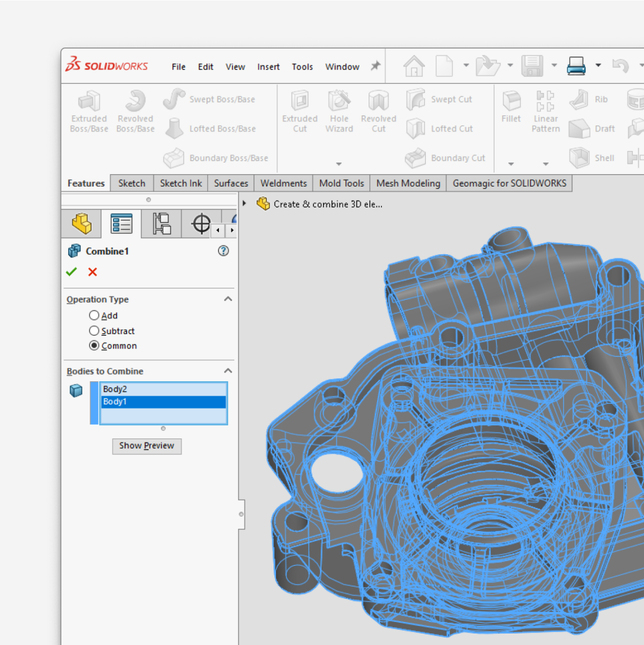Open the Tools menu
Viewport: 644px width, 645px height.
[302, 67]
